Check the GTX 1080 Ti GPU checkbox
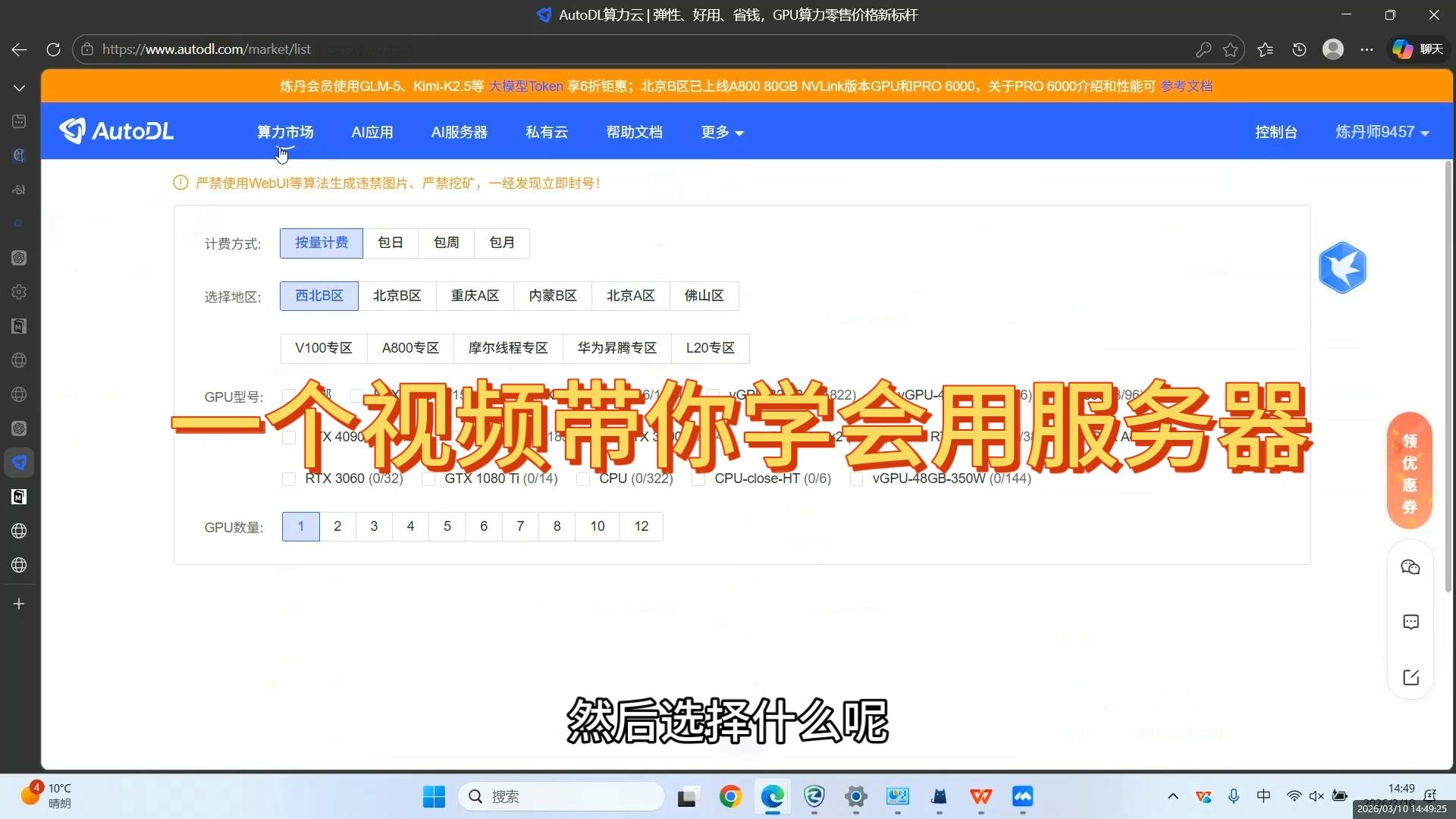The width and height of the screenshot is (1456, 819). click(x=428, y=479)
